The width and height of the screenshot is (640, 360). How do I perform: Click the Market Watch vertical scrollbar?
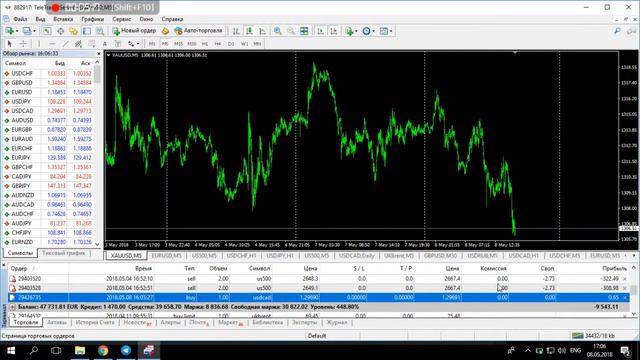point(97,153)
